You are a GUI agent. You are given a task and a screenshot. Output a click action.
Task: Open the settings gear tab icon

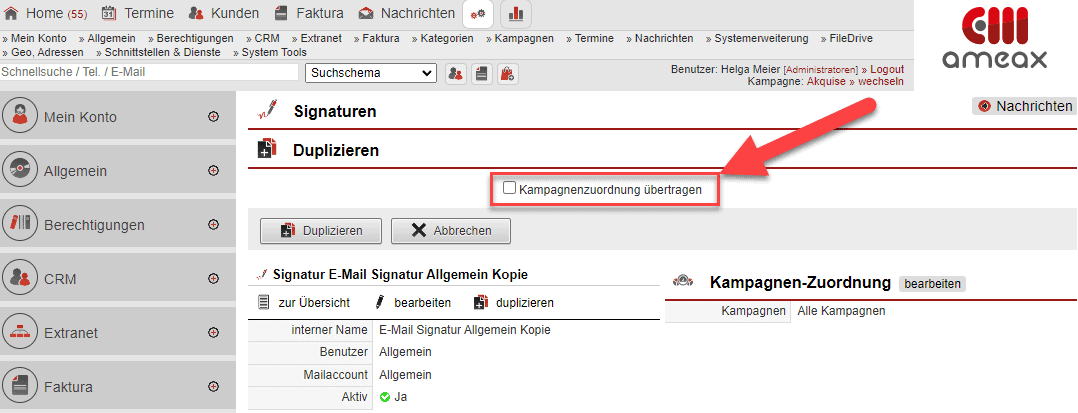coord(478,14)
